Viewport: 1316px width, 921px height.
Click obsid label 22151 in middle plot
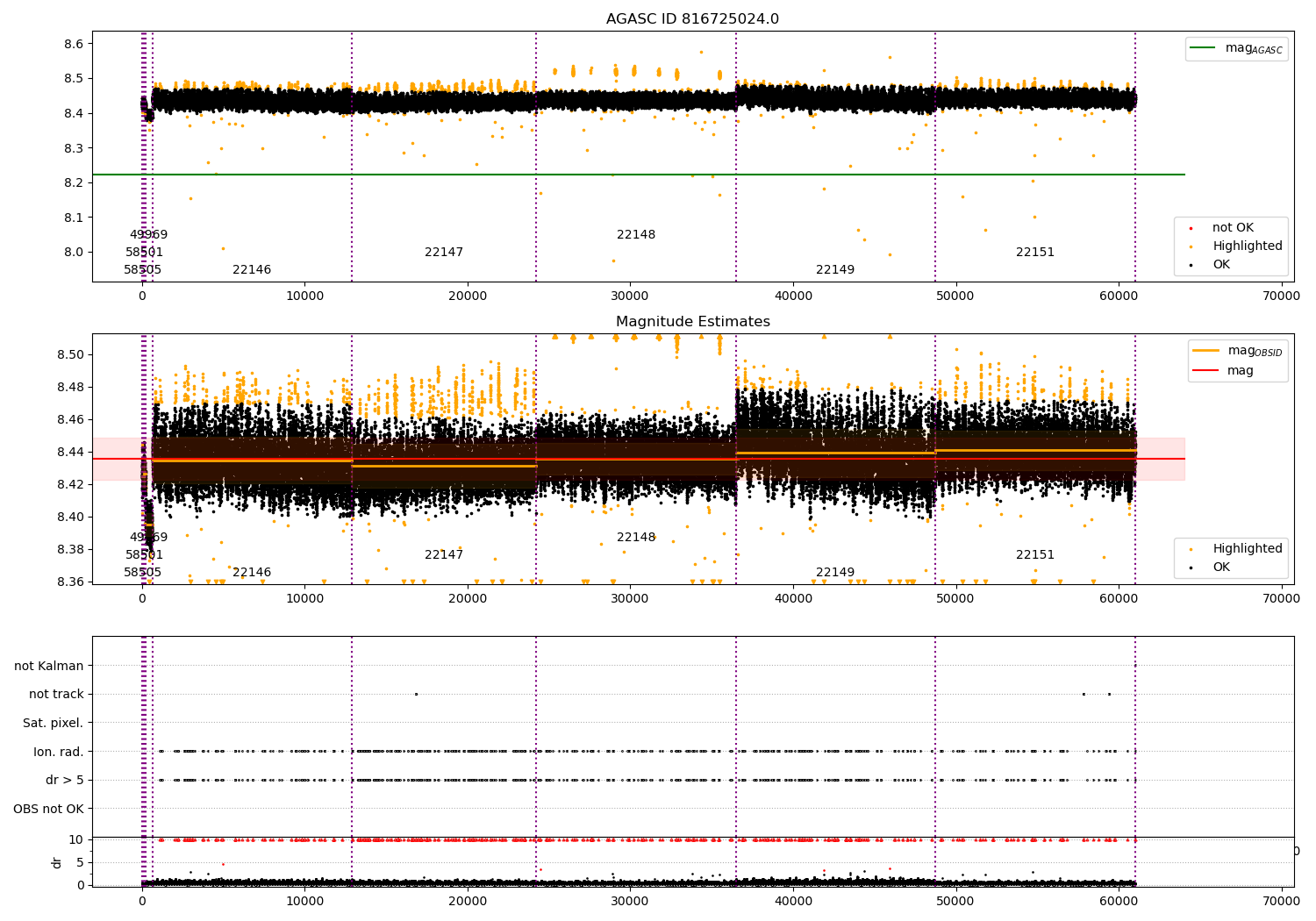point(1035,554)
